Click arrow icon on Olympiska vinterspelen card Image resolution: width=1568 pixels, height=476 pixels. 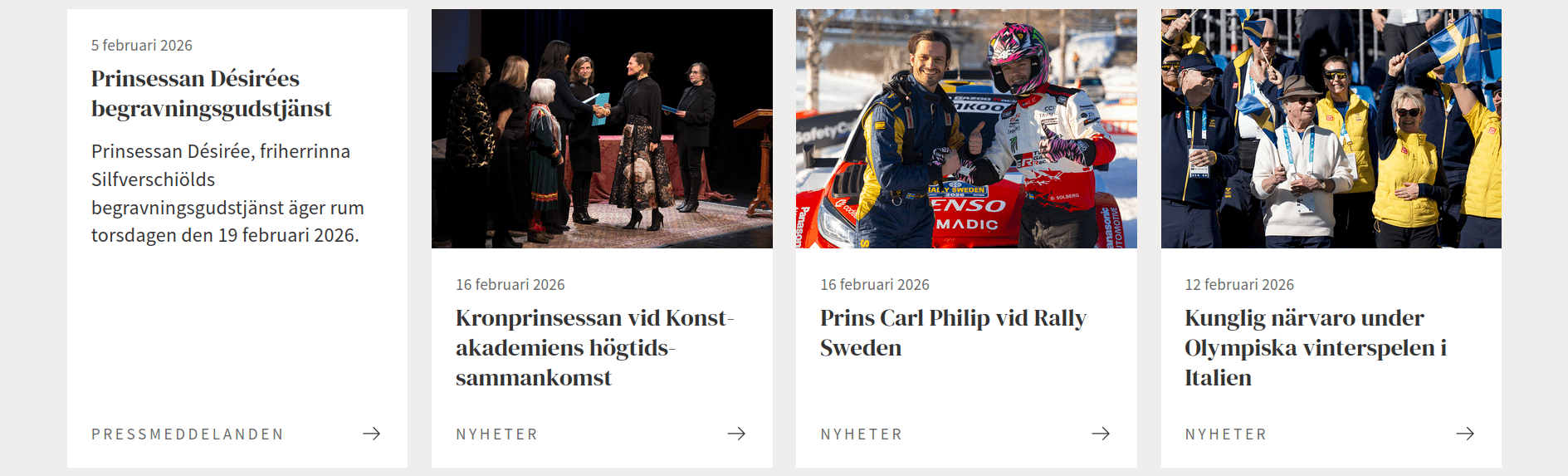(1465, 434)
